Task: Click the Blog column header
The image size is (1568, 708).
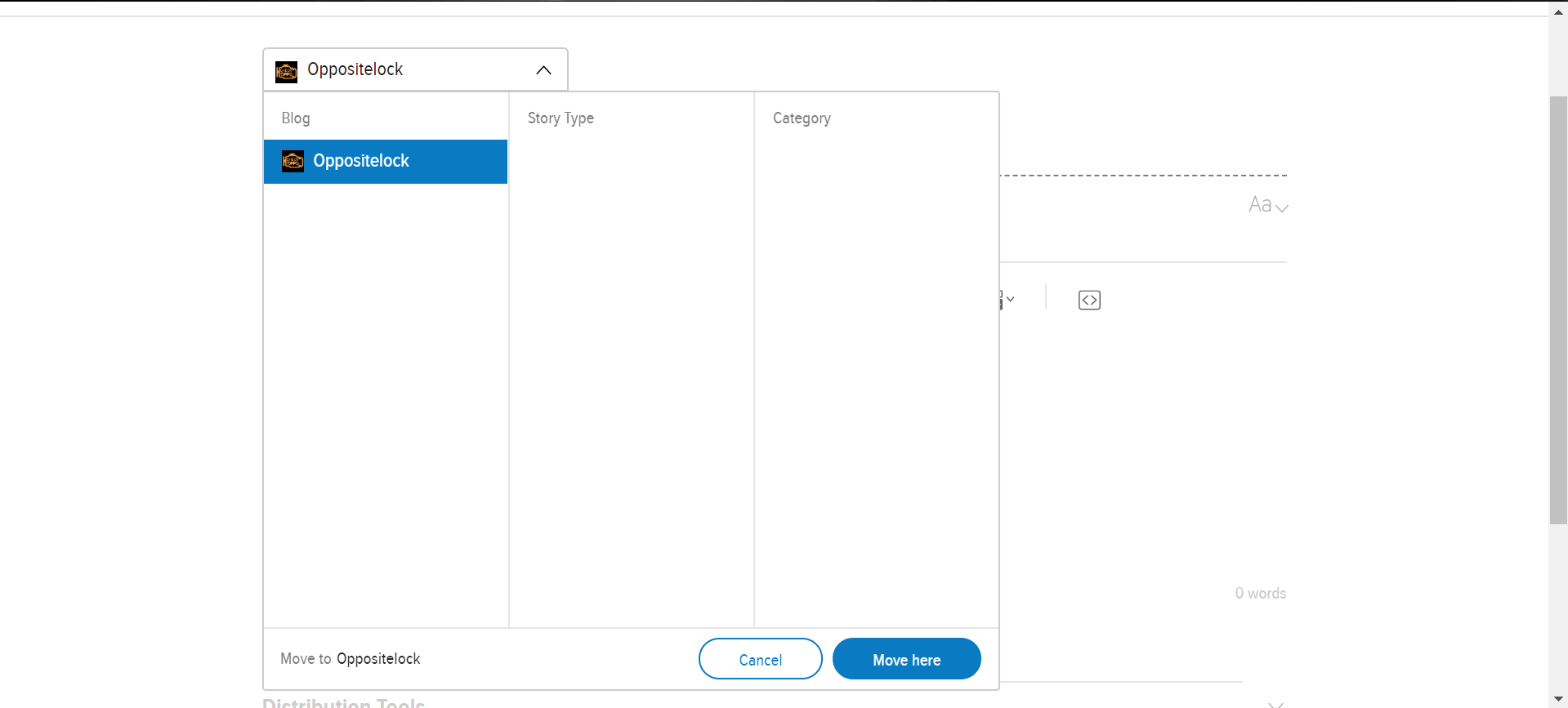Action: [x=296, y=118]
